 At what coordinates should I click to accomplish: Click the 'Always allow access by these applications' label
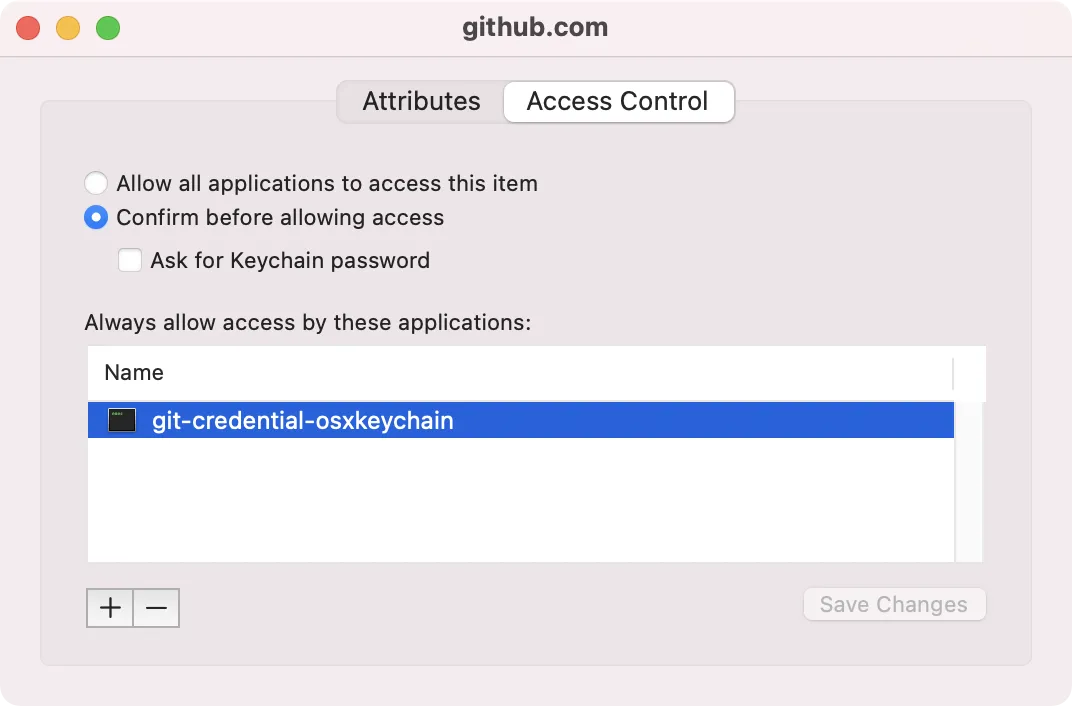(x=308, y=323)
